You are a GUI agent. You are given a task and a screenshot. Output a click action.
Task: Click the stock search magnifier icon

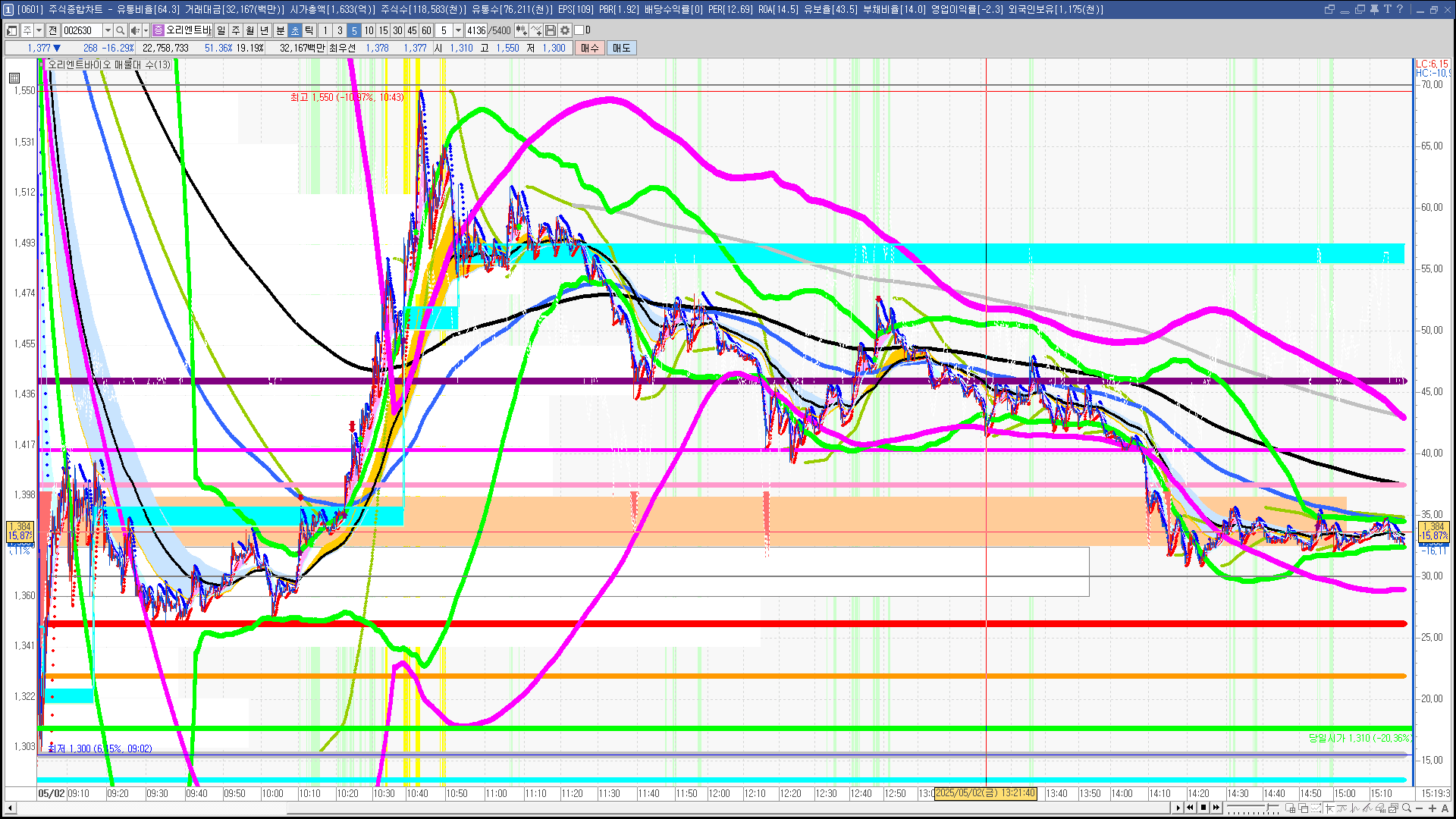121,30
